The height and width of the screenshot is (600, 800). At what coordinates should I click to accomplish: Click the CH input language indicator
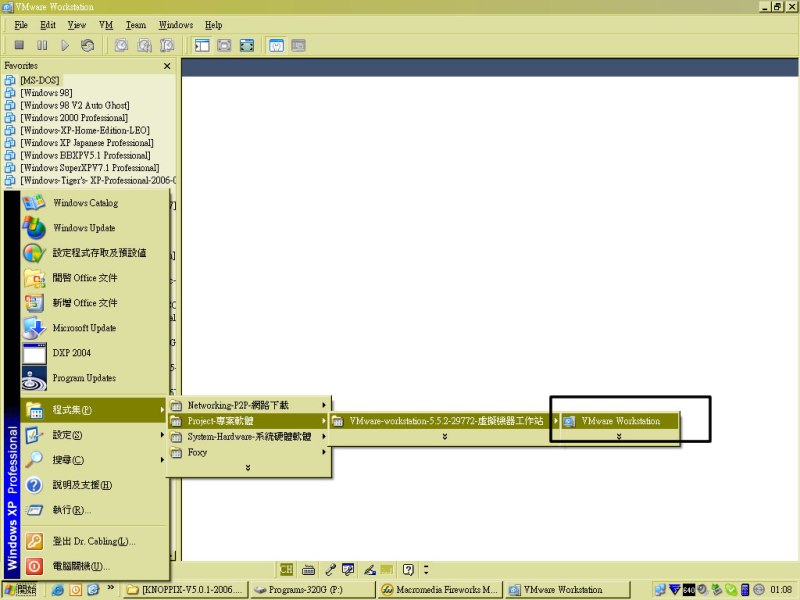tap(286, 569)
